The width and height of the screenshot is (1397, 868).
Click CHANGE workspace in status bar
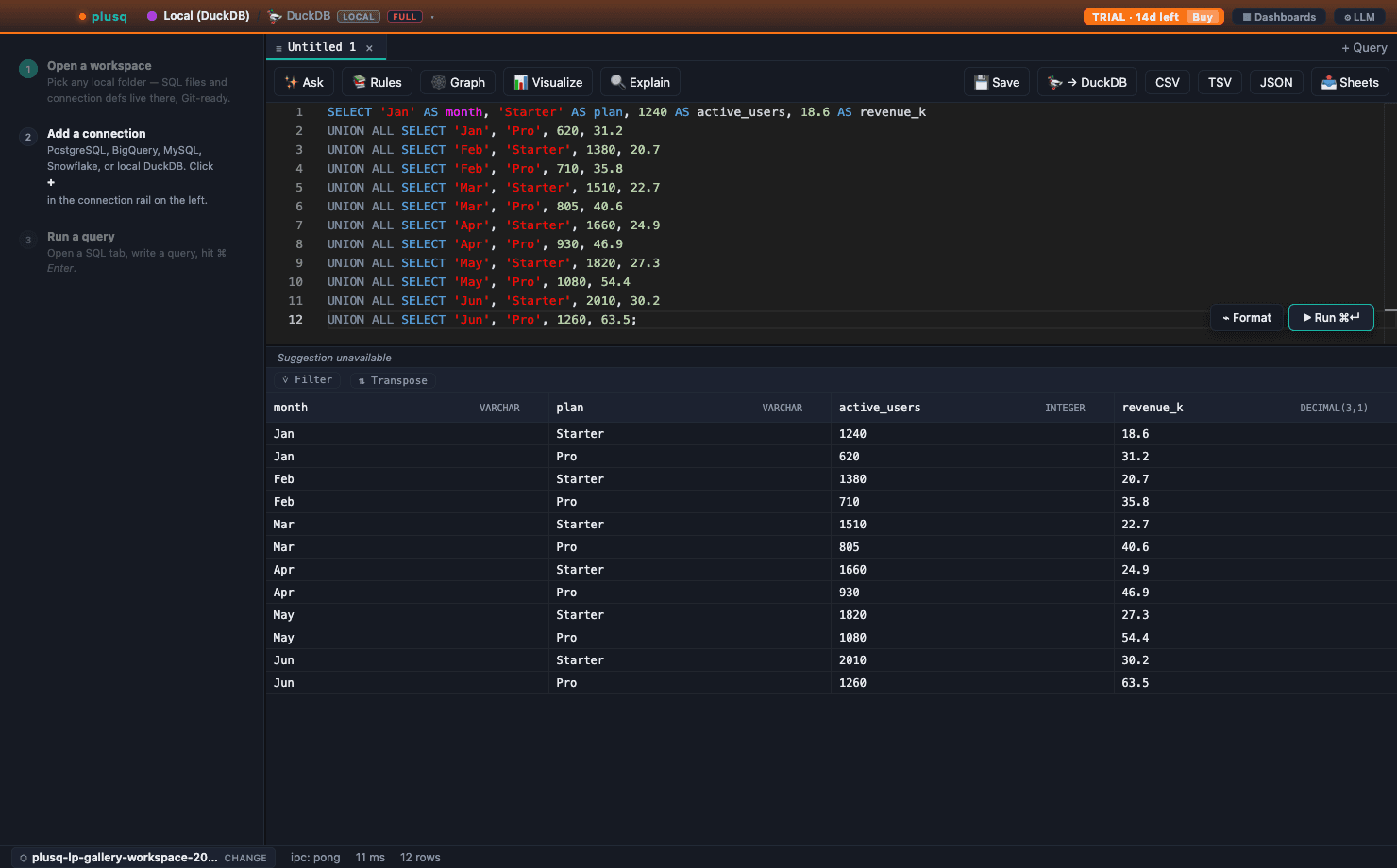click(x=245, y=859)
